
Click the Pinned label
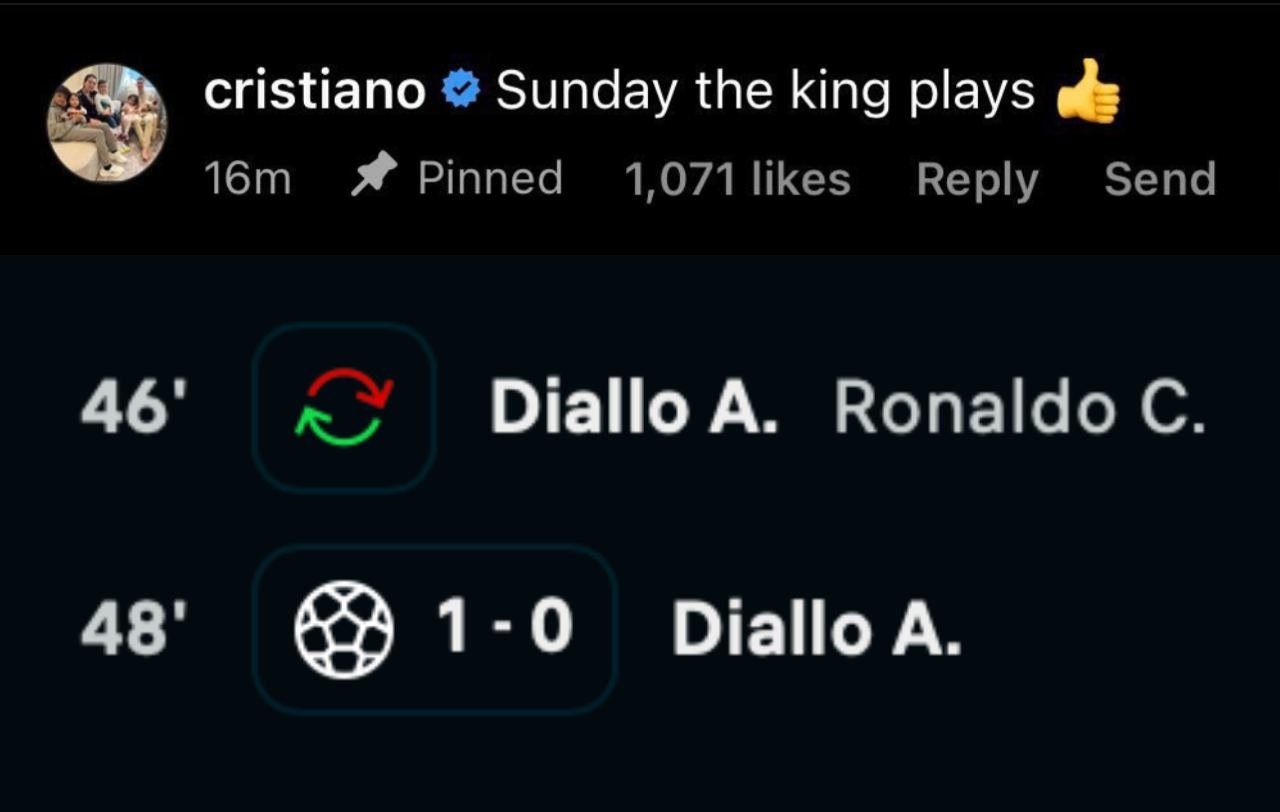490,179
